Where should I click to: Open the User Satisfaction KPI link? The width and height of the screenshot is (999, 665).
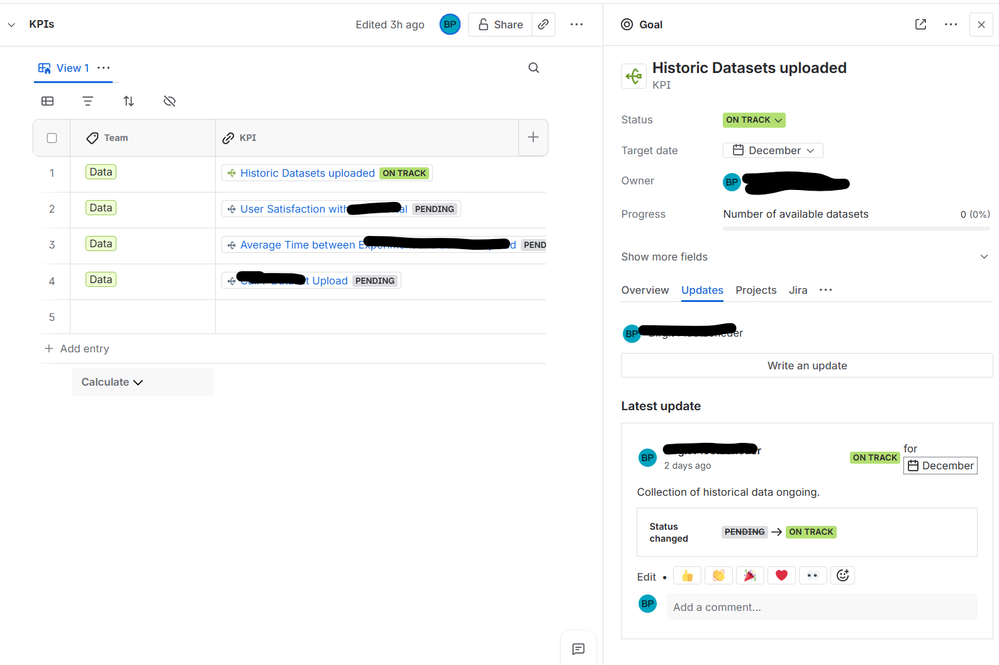tap(324, 209)
